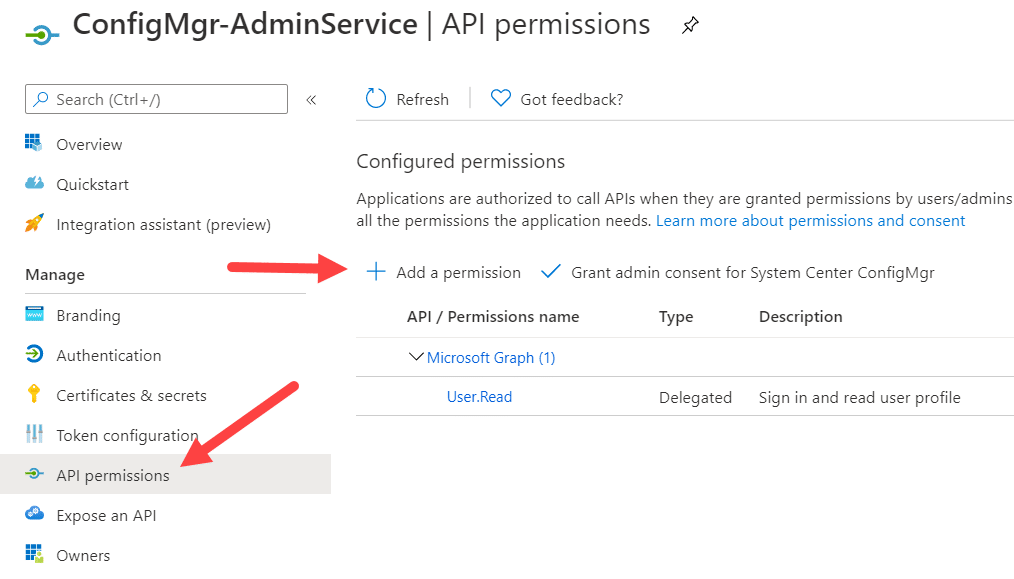Collapse the Microsoft Graph permissions group

coord(416,357)
